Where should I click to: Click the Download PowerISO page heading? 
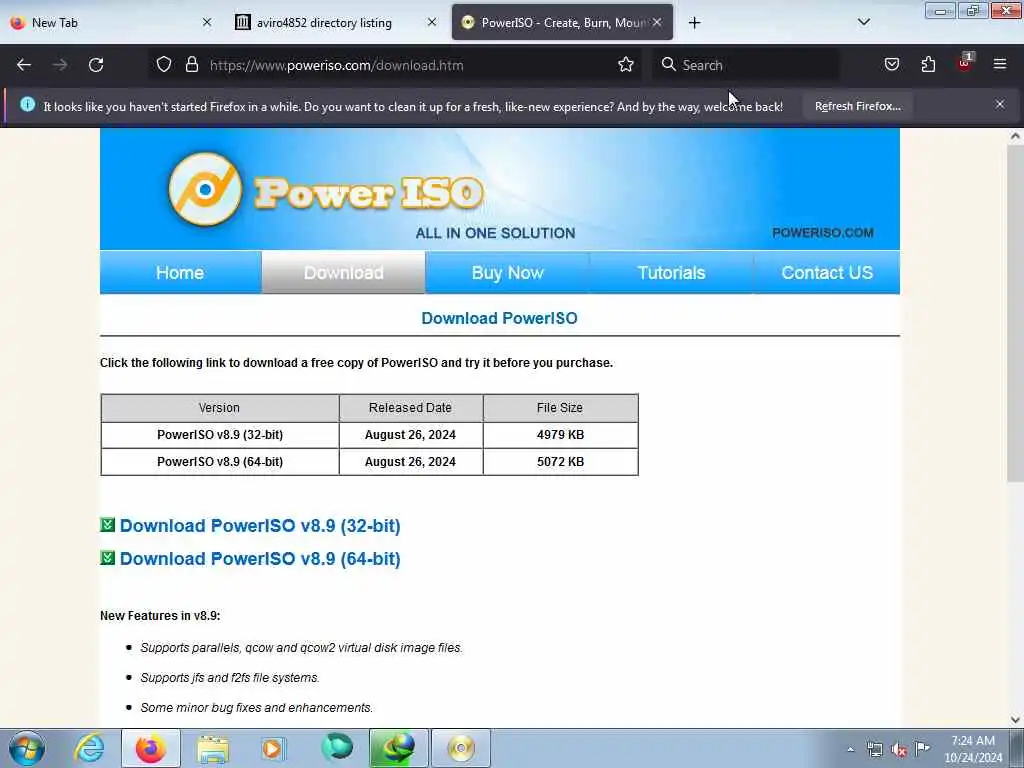(500, 318)
